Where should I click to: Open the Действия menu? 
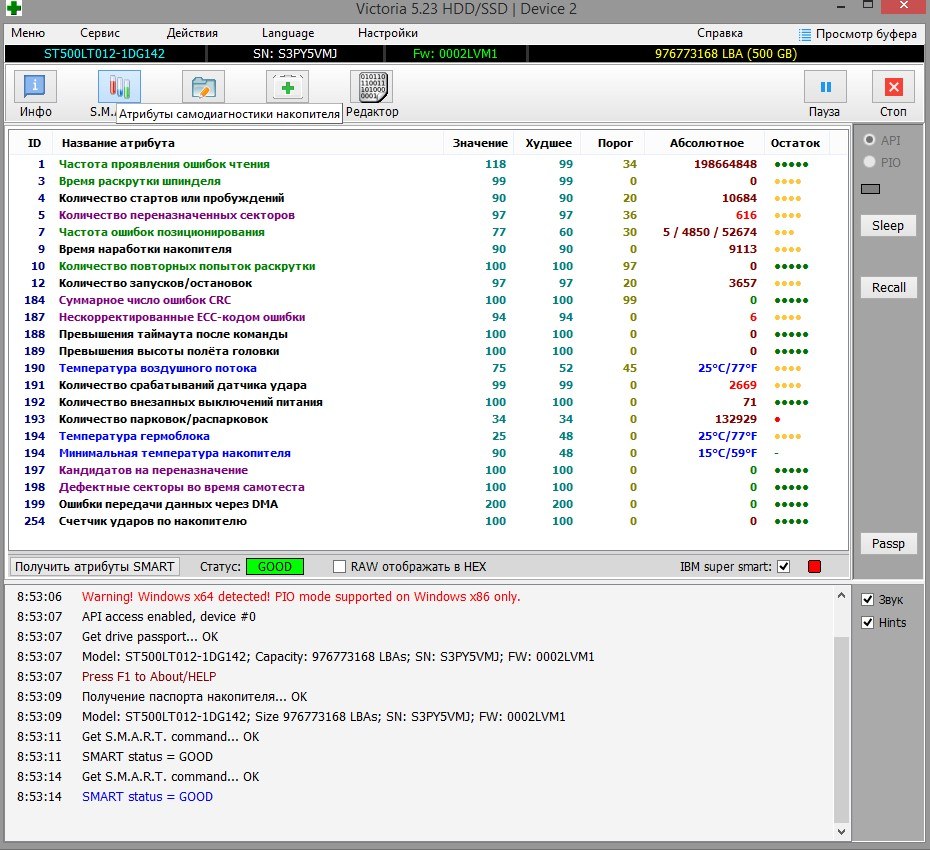192,33
